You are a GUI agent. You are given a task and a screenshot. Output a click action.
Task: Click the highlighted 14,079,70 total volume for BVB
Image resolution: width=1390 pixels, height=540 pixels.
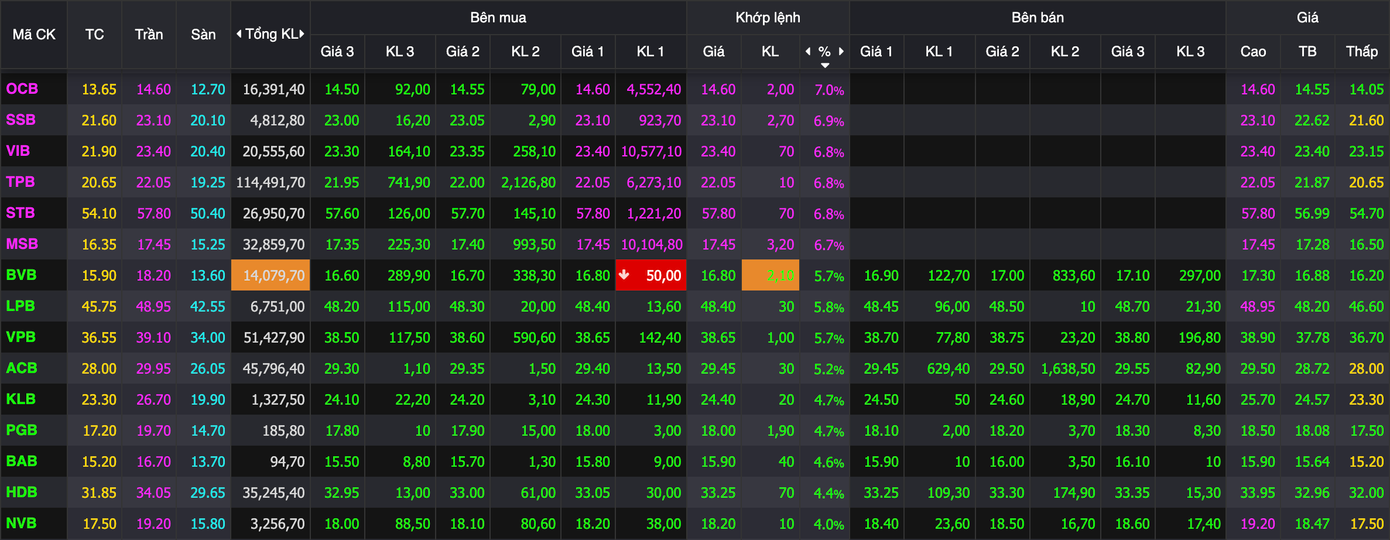[271, 275]
